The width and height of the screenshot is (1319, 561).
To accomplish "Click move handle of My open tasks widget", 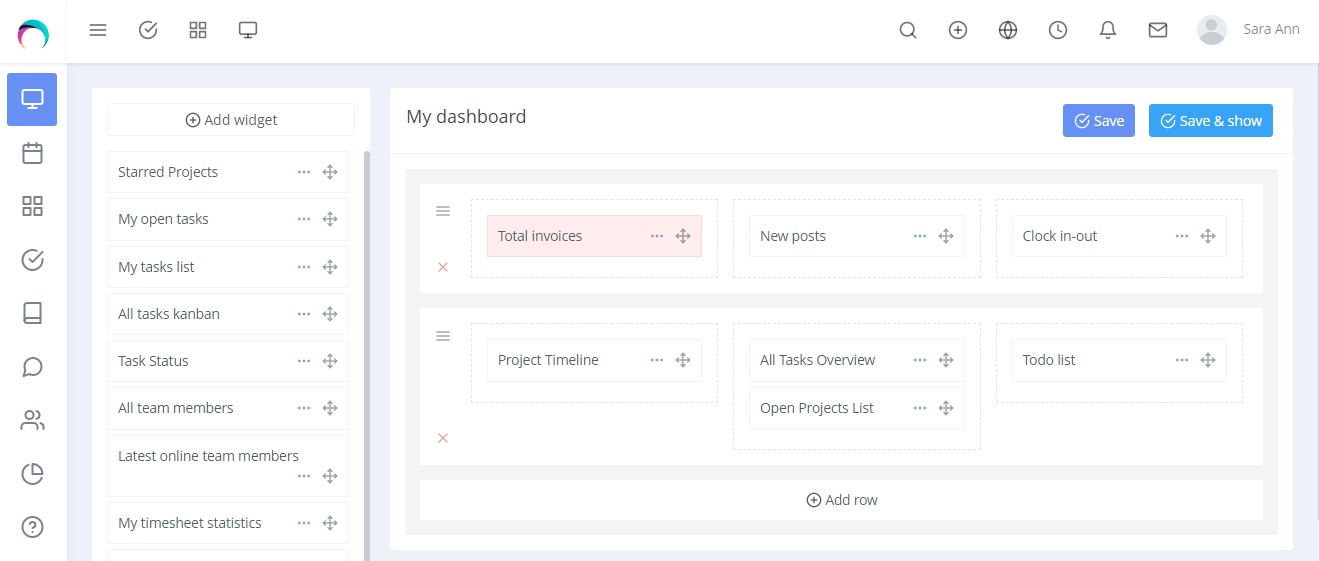I will [330, 219].
